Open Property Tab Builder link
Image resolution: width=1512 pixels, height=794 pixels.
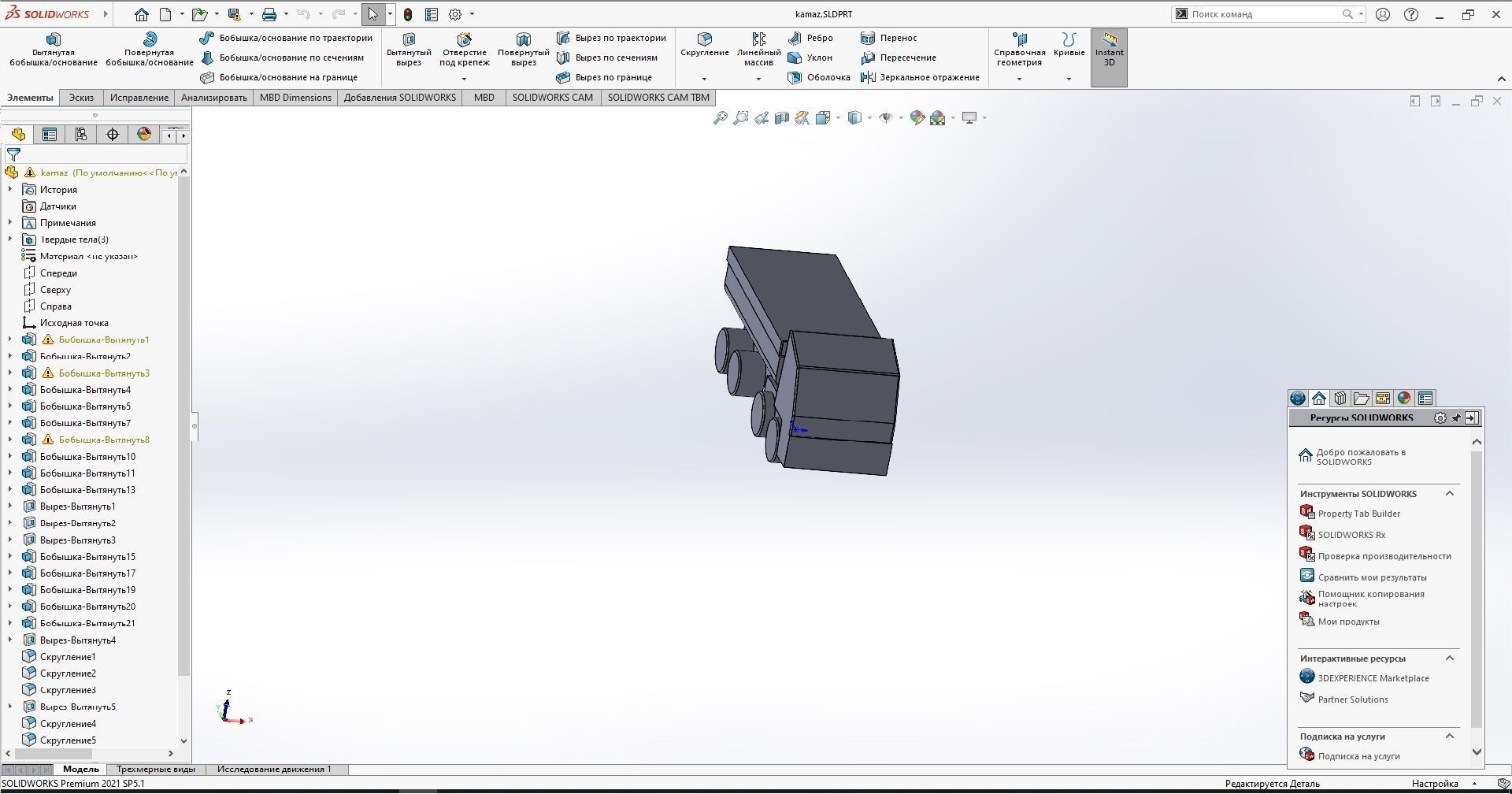coord(1358,514)
